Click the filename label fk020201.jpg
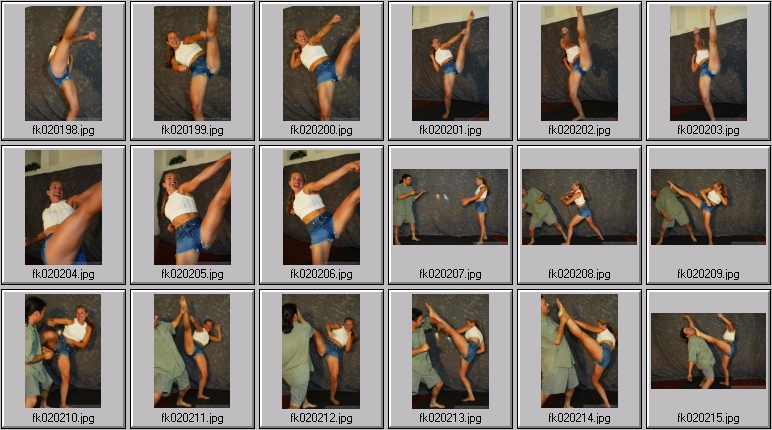This screenshot has width=772, height=430. tap(450, 130)
